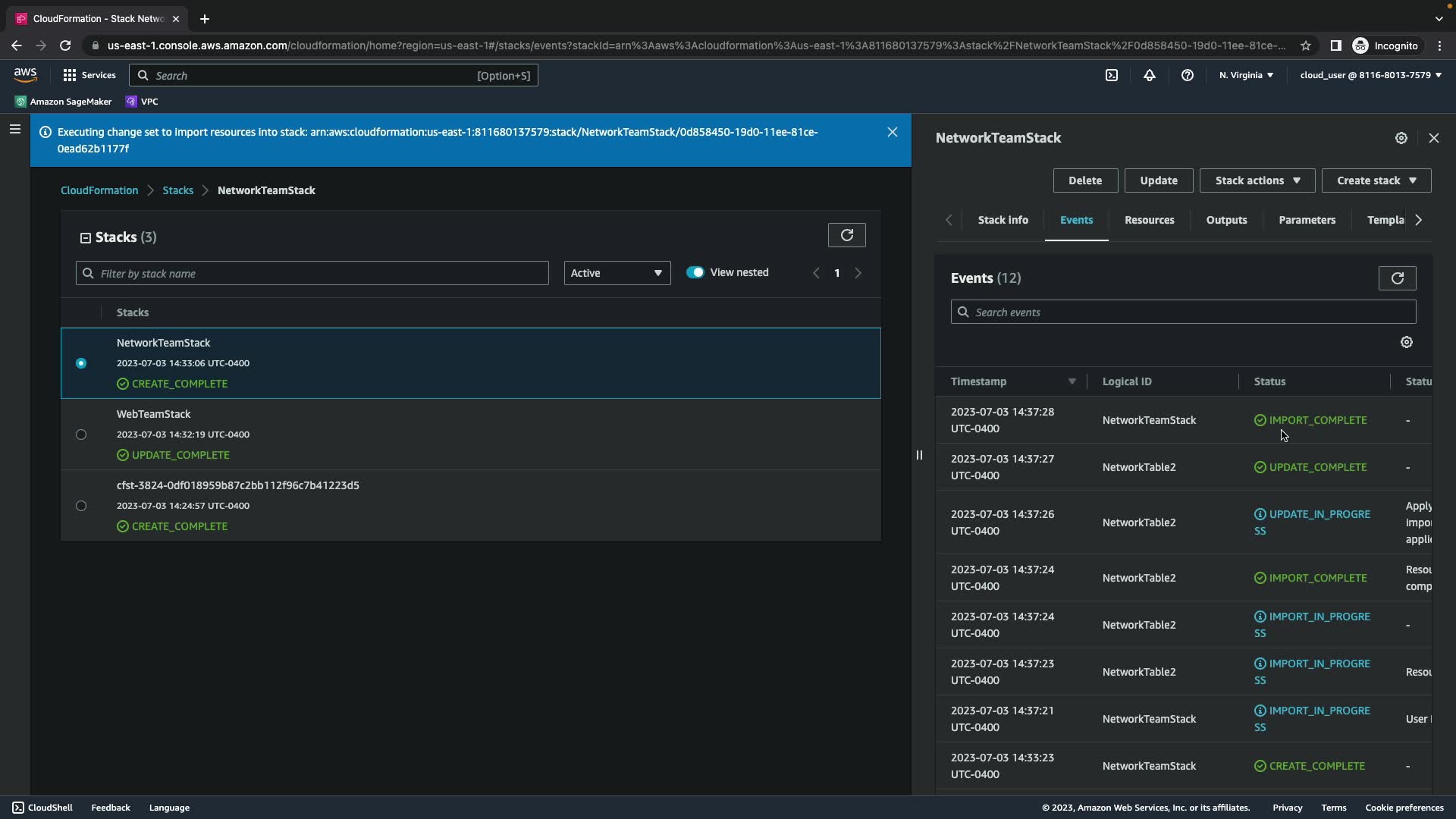Switch to the Resources tab
This screenshot has height=819, width=1456.
click(x=1149, y=220)
